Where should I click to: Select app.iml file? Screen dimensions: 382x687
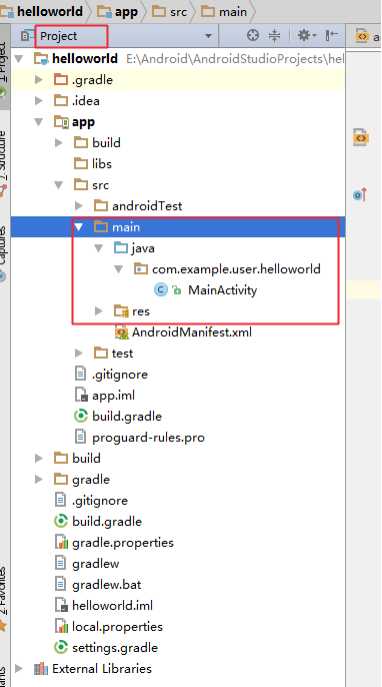113,395
